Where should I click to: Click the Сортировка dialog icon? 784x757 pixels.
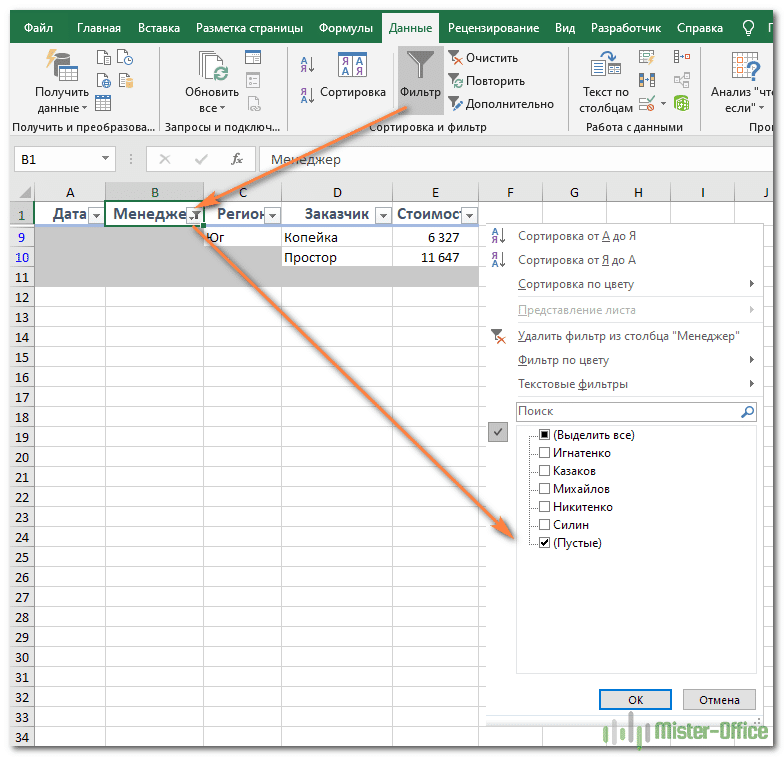tap(352, 67)
